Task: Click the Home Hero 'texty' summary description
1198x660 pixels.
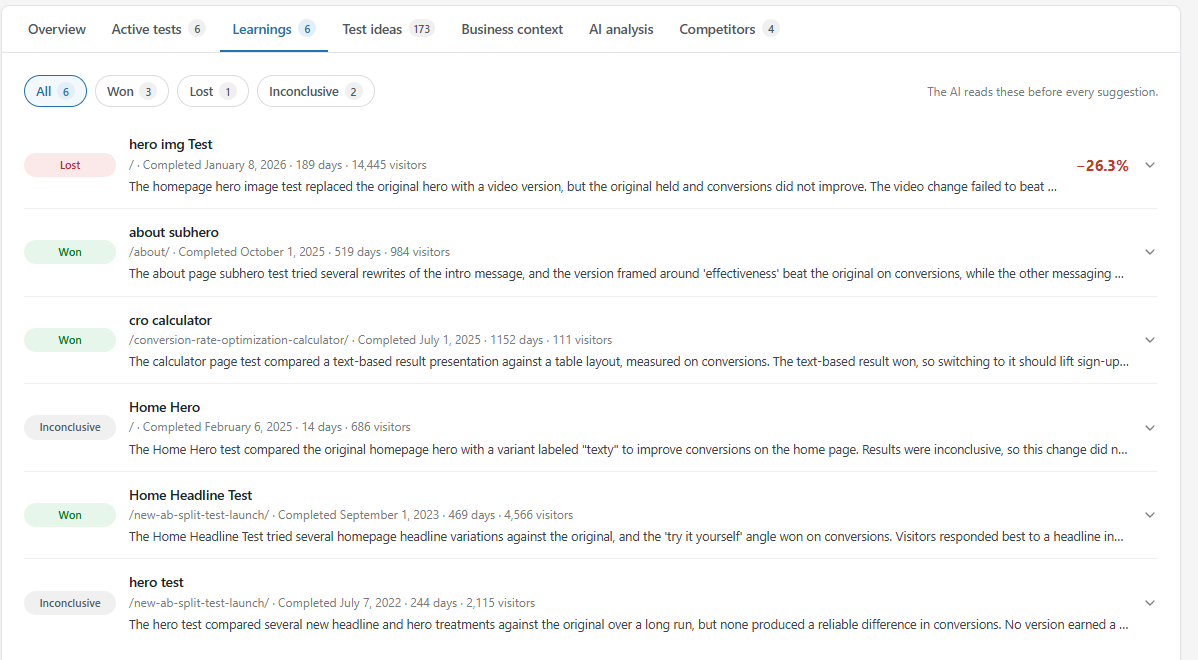Action: click(x=628, y=449)
